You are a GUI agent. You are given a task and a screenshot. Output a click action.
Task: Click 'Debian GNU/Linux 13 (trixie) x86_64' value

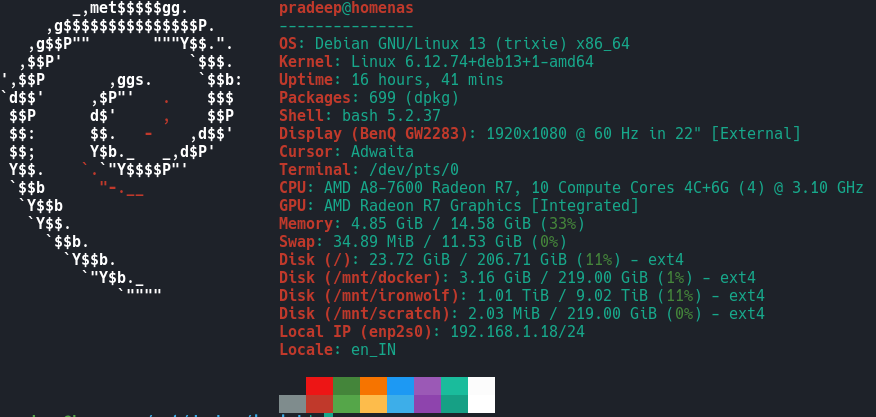pyautogui.click(x=472, y=44)
